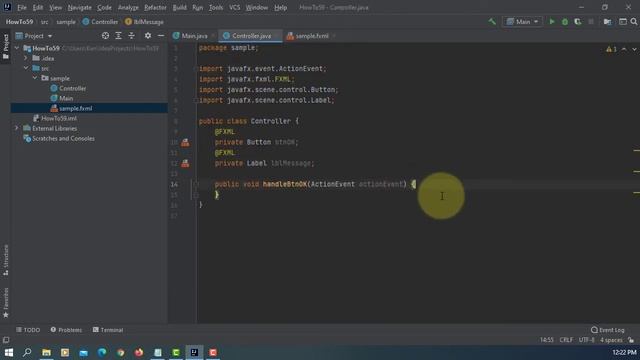The image size is (640, 360).
Task: Open the Windows Start menu
Action: point(9,352)
